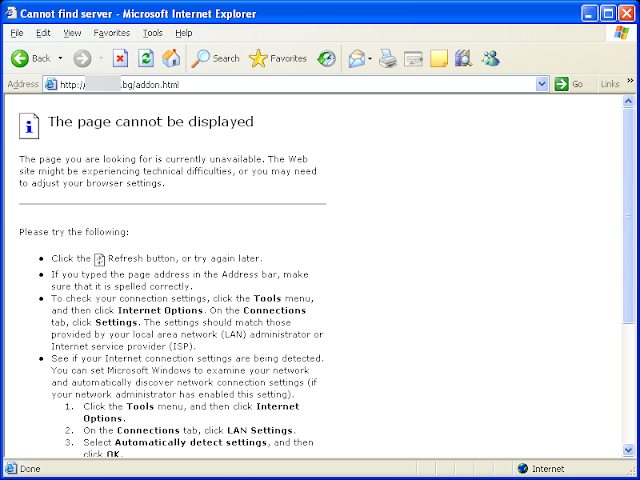Image resolution: width=640 pixels, height=480 pixels.
Task: Open the File menu
Action: (x=17, y=33)
